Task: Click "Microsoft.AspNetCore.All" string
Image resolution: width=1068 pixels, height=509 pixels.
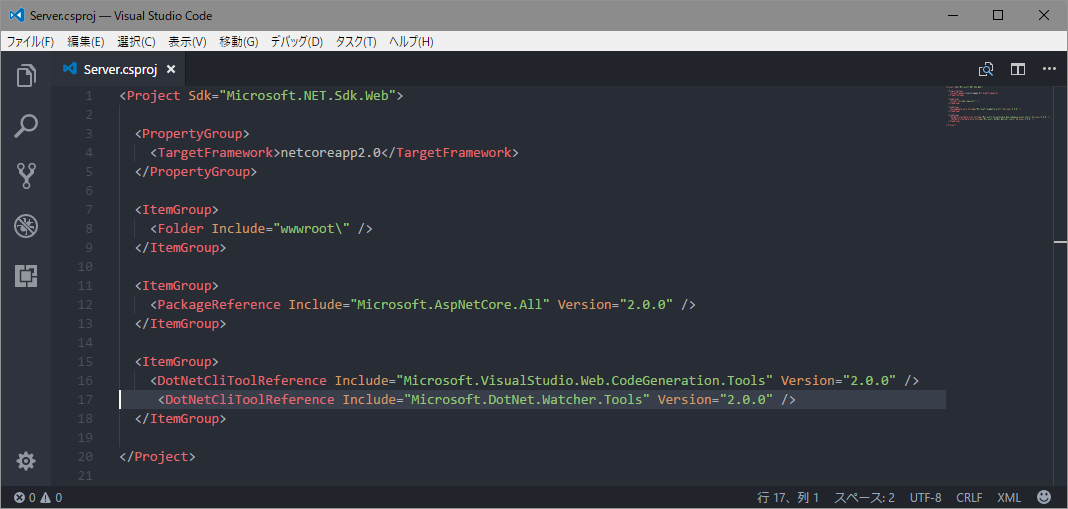Action: 450,305
